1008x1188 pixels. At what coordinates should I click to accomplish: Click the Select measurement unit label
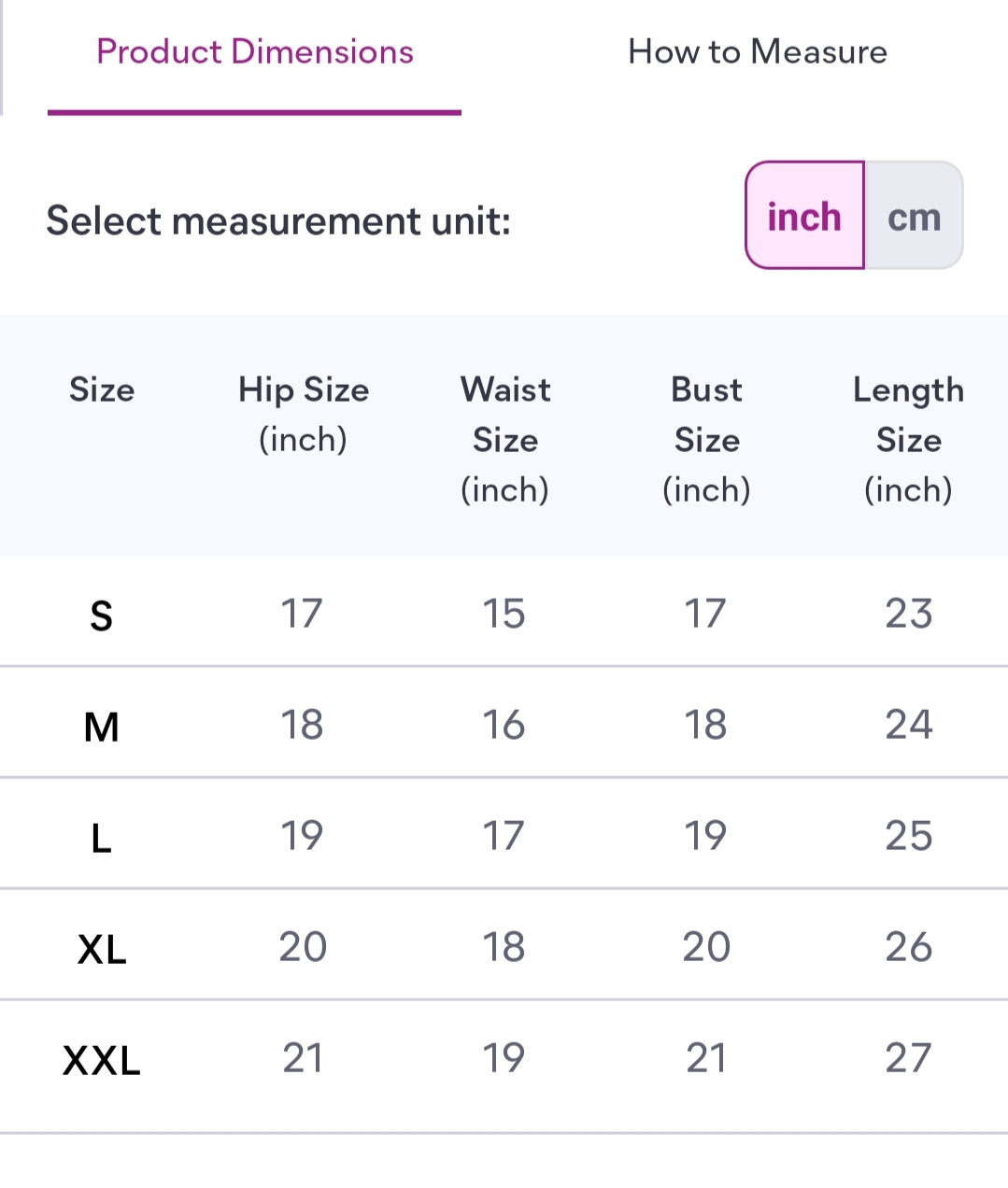coord(278,221)
